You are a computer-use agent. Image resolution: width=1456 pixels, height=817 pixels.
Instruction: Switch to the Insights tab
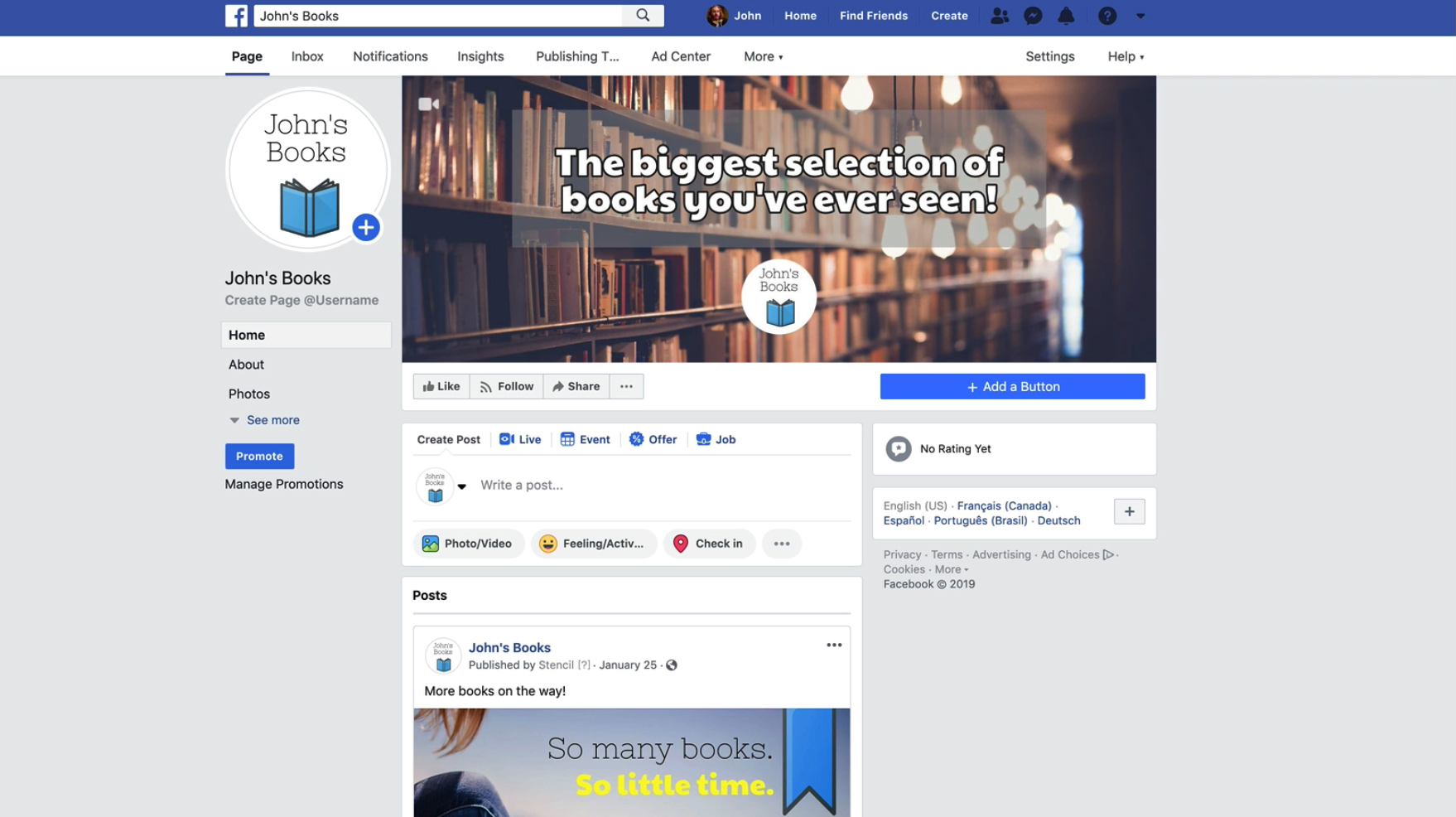480,56
